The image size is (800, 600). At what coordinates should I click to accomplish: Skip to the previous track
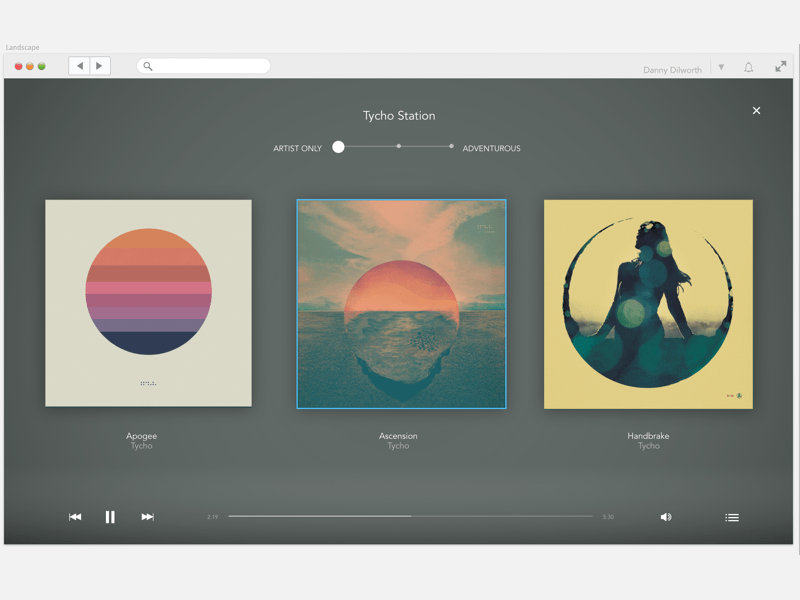pos(75,517)
